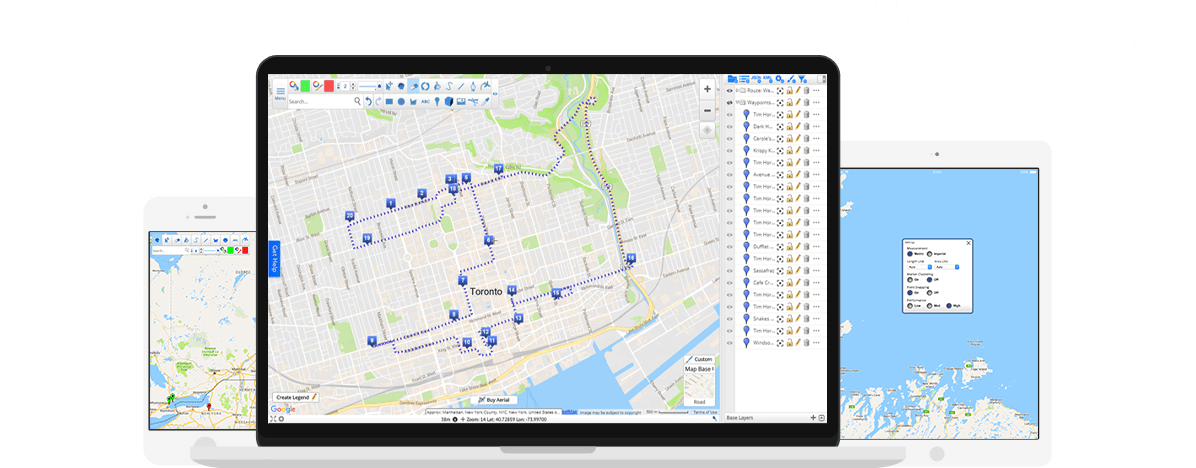This screenshot has height=468, width=1196.
Task: Delete the Carole's layer with trash icon
Action: 806,139
